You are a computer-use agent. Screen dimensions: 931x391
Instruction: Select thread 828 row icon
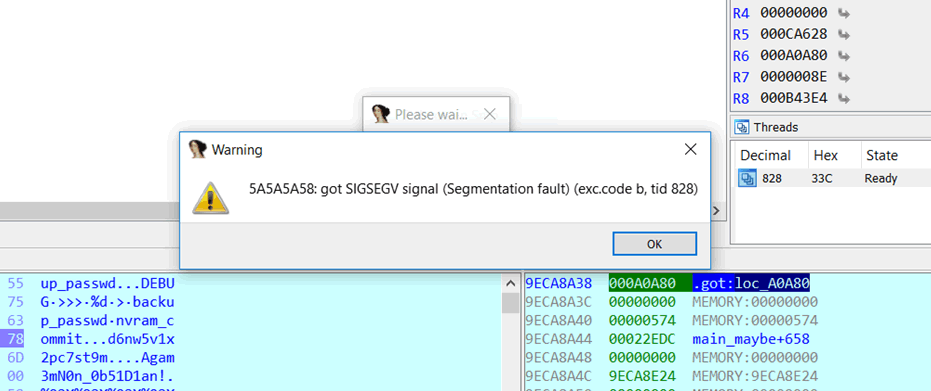tap(745, 178)
